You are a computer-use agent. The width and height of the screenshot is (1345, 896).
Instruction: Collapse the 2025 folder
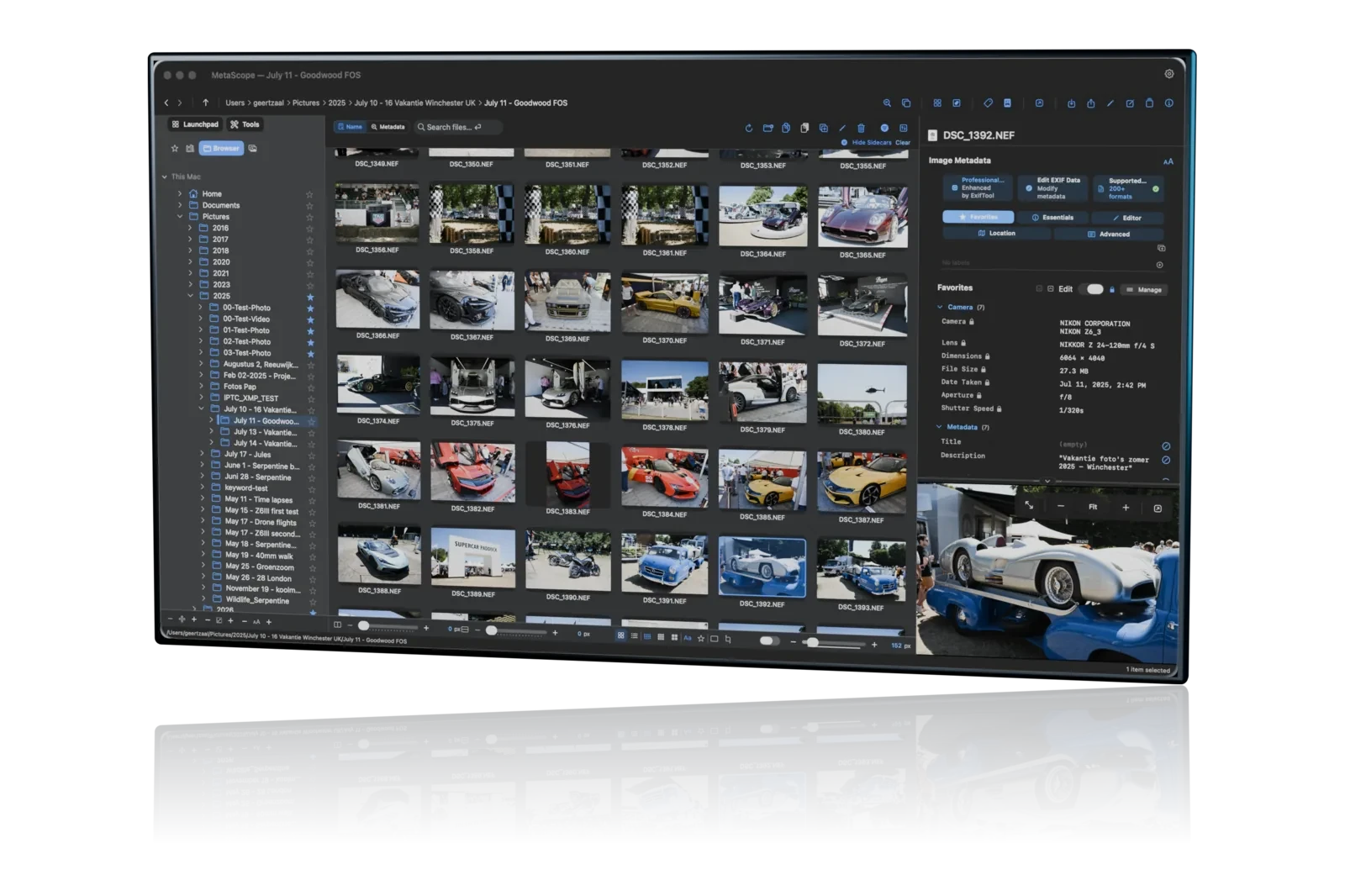[x=190, y=296]
